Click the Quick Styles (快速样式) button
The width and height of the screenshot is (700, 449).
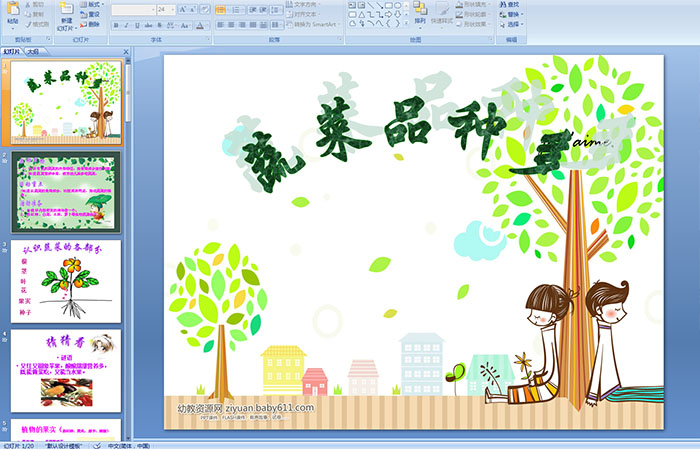(x=442, y=16)
